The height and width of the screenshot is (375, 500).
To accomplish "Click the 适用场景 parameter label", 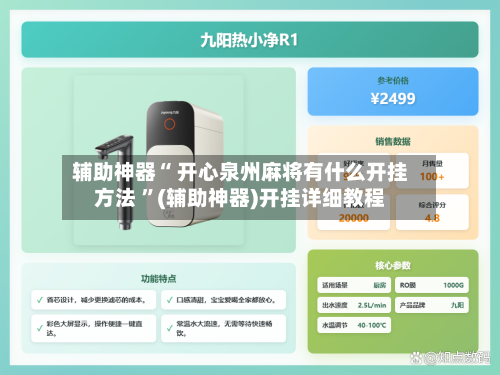I will (335, 285).
